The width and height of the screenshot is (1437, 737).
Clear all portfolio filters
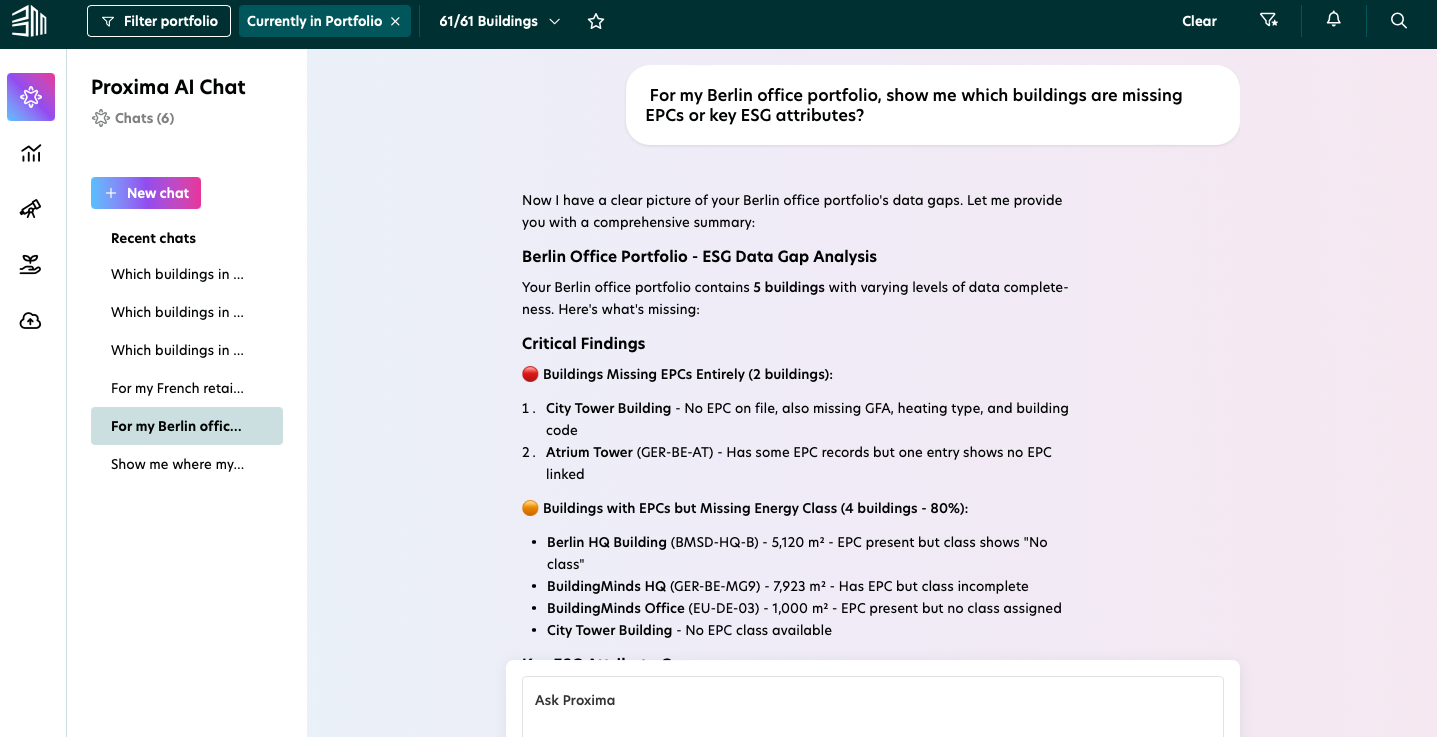(1199, 21)
